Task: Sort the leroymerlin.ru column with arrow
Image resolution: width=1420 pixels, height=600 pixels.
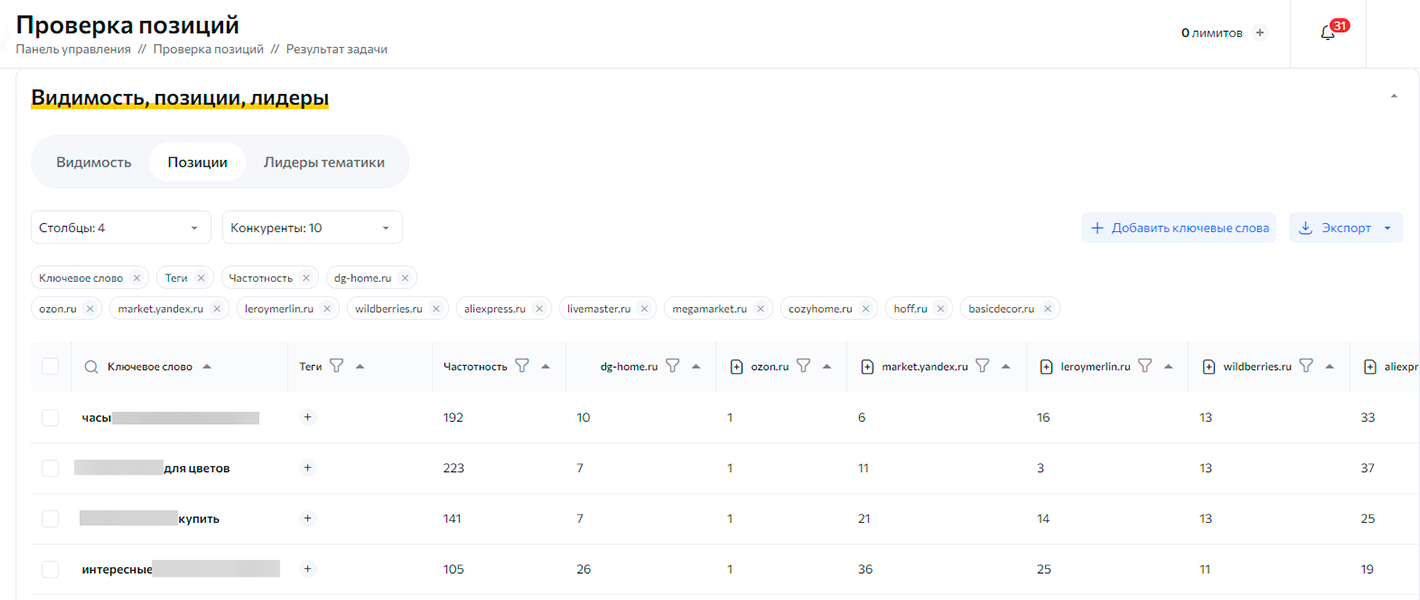Action: (x=1168, y=367)
